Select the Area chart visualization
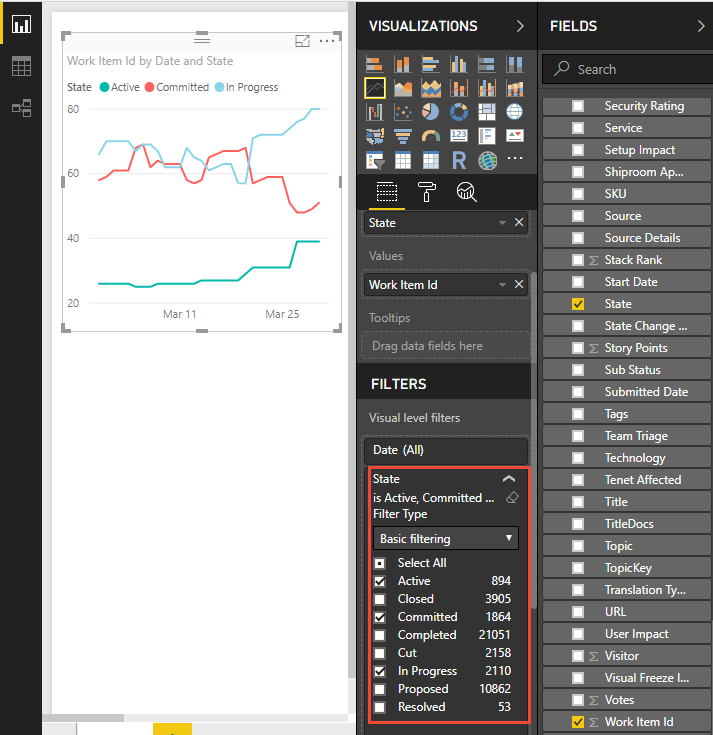713x735 pixels. [403, 88]
